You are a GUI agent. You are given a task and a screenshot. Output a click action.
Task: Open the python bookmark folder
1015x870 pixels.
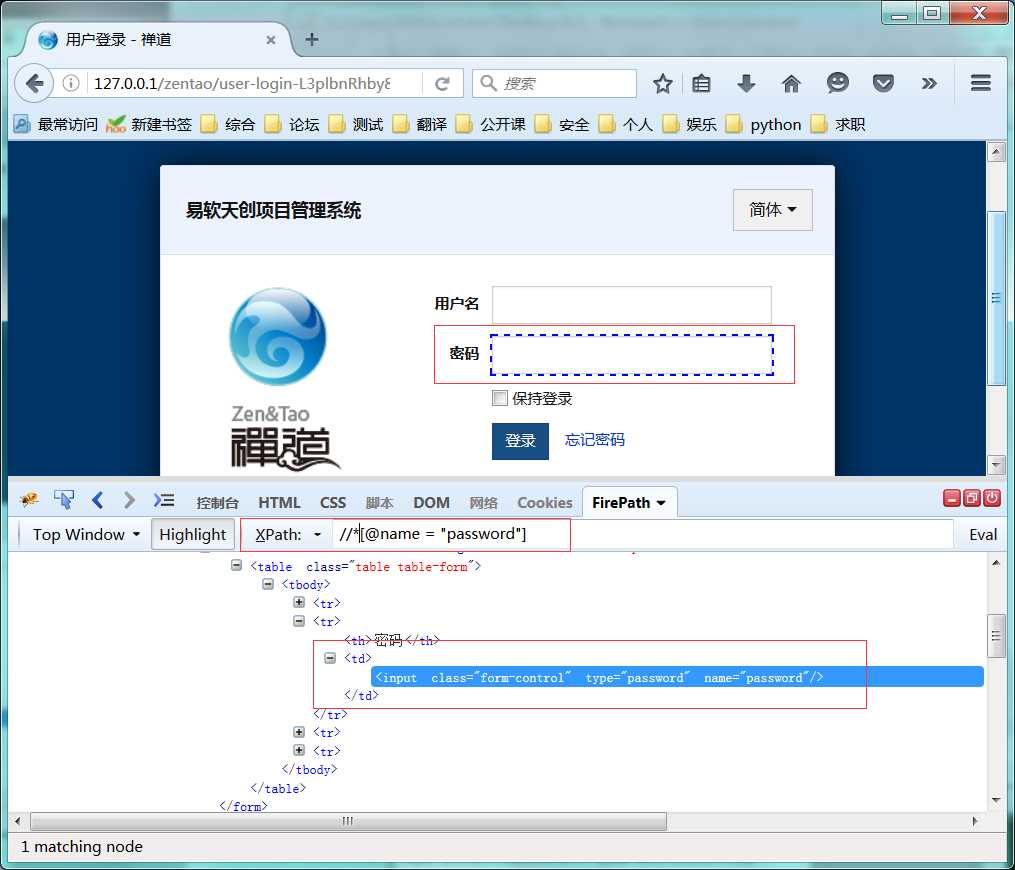pyautogui.click(x=764, y=124)
